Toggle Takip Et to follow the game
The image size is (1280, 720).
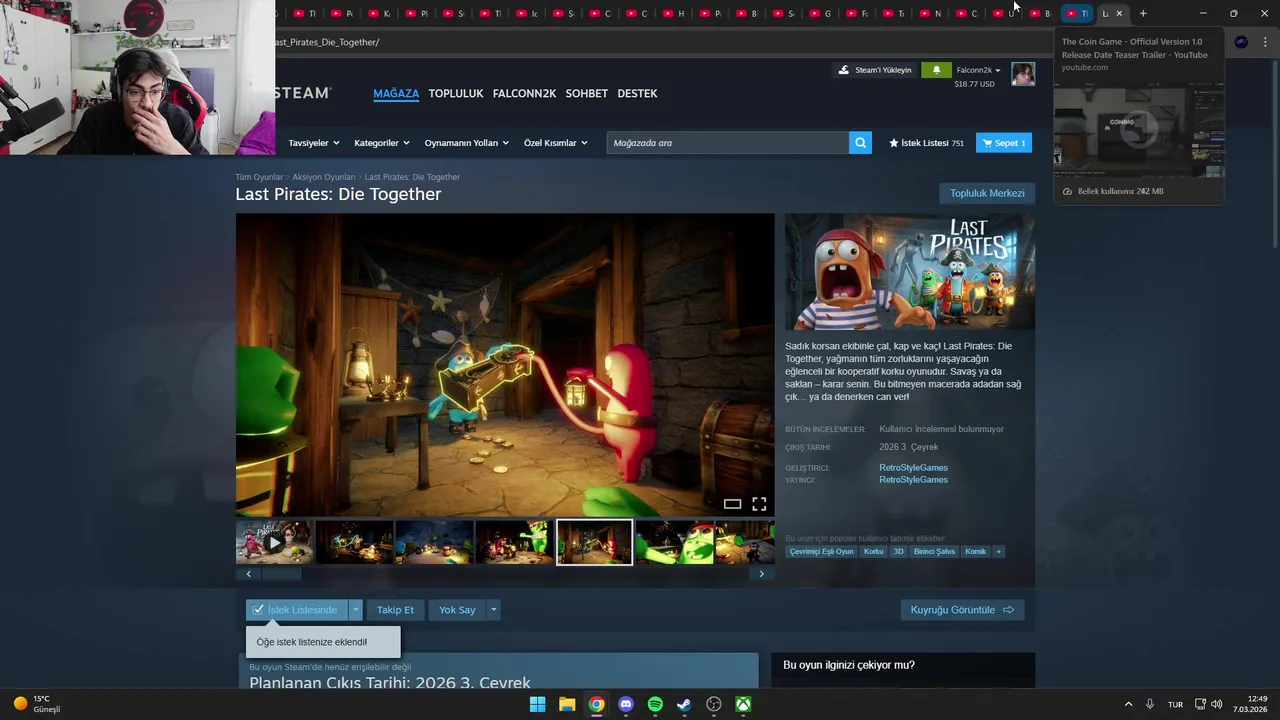click(395, 610)
